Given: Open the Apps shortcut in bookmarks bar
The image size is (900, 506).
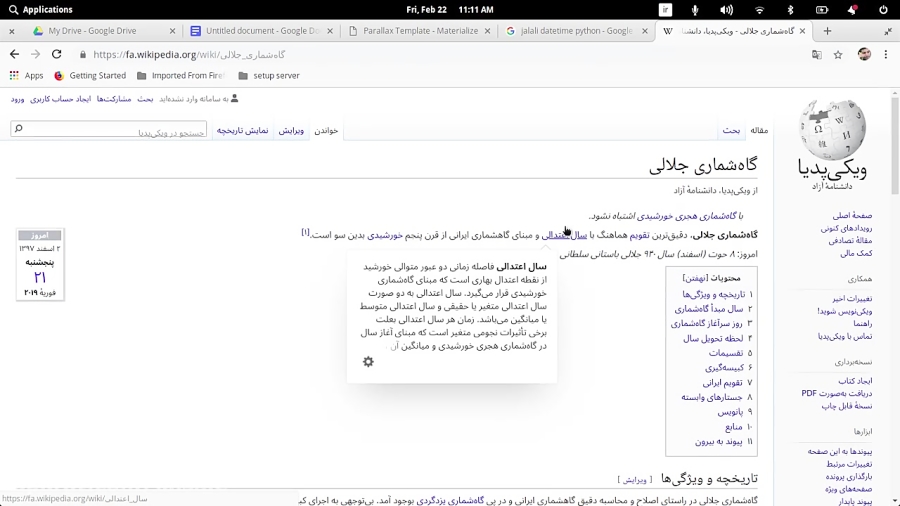Looking at the screenshot, I should pyautogui.click(x=27, y=75).
